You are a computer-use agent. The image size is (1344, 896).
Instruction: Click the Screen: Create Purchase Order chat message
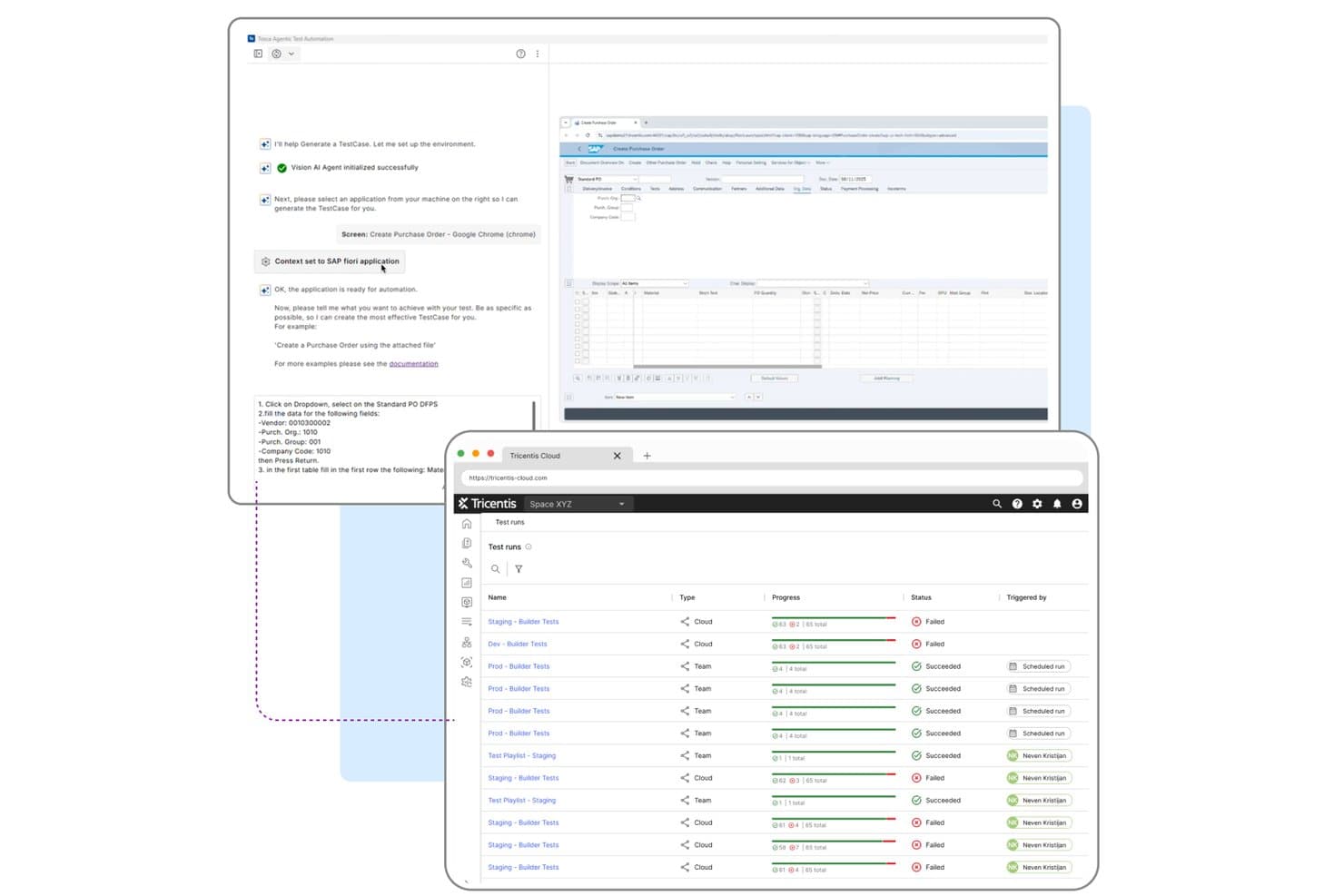pos(439,234)
